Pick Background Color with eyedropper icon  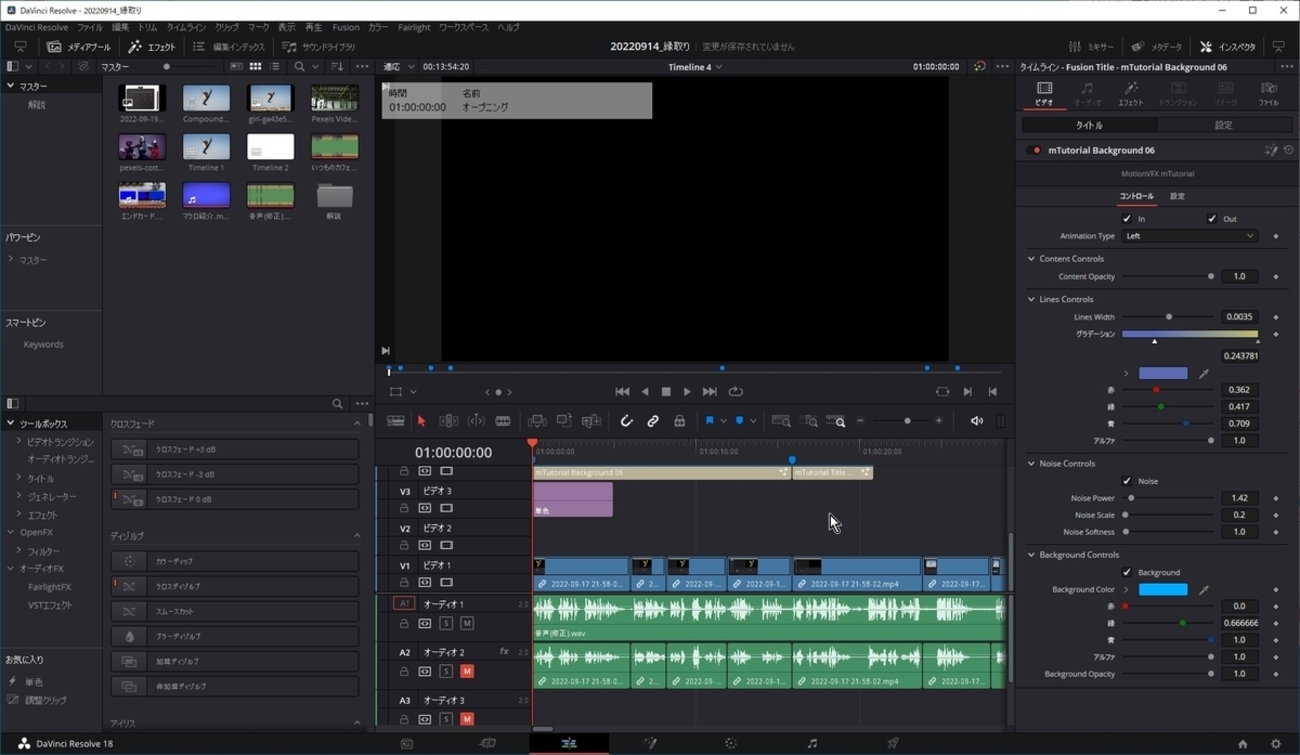[x=1204, y=590]
